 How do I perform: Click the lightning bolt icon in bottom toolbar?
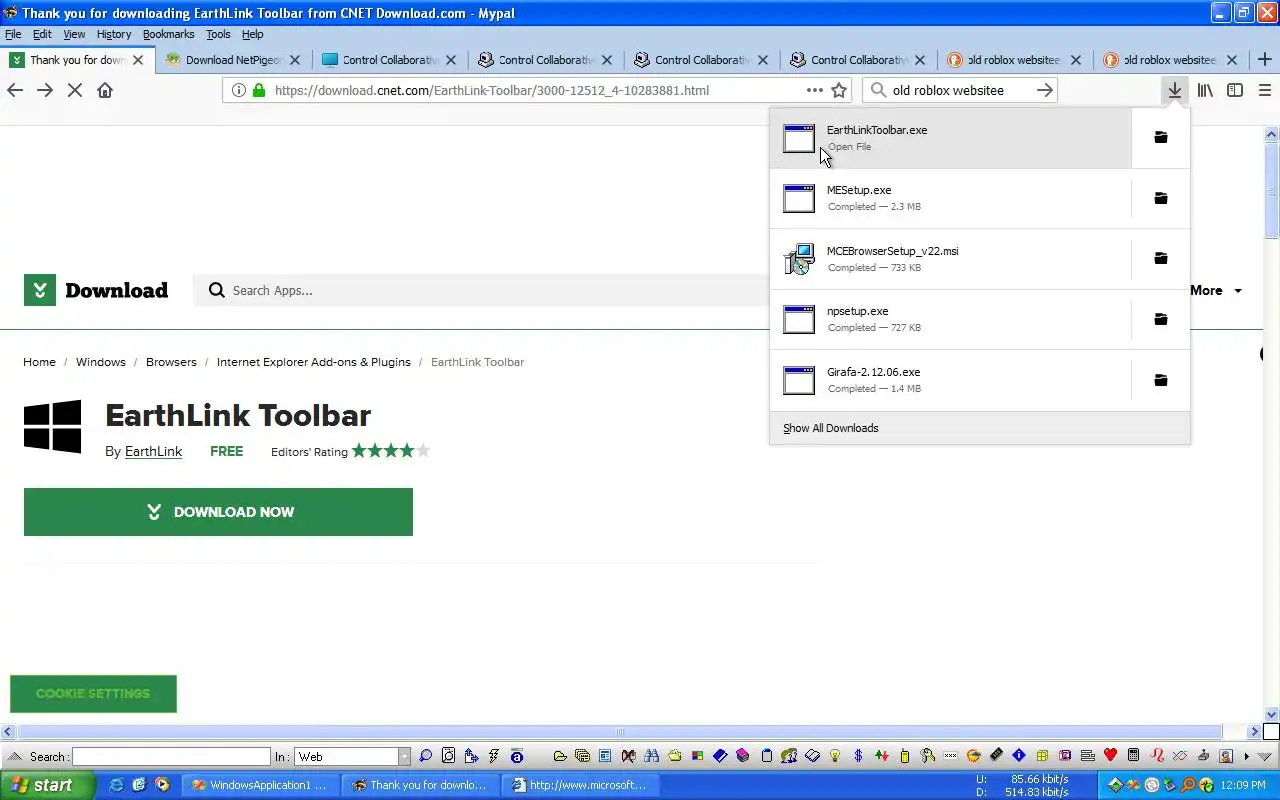(494, 756)
